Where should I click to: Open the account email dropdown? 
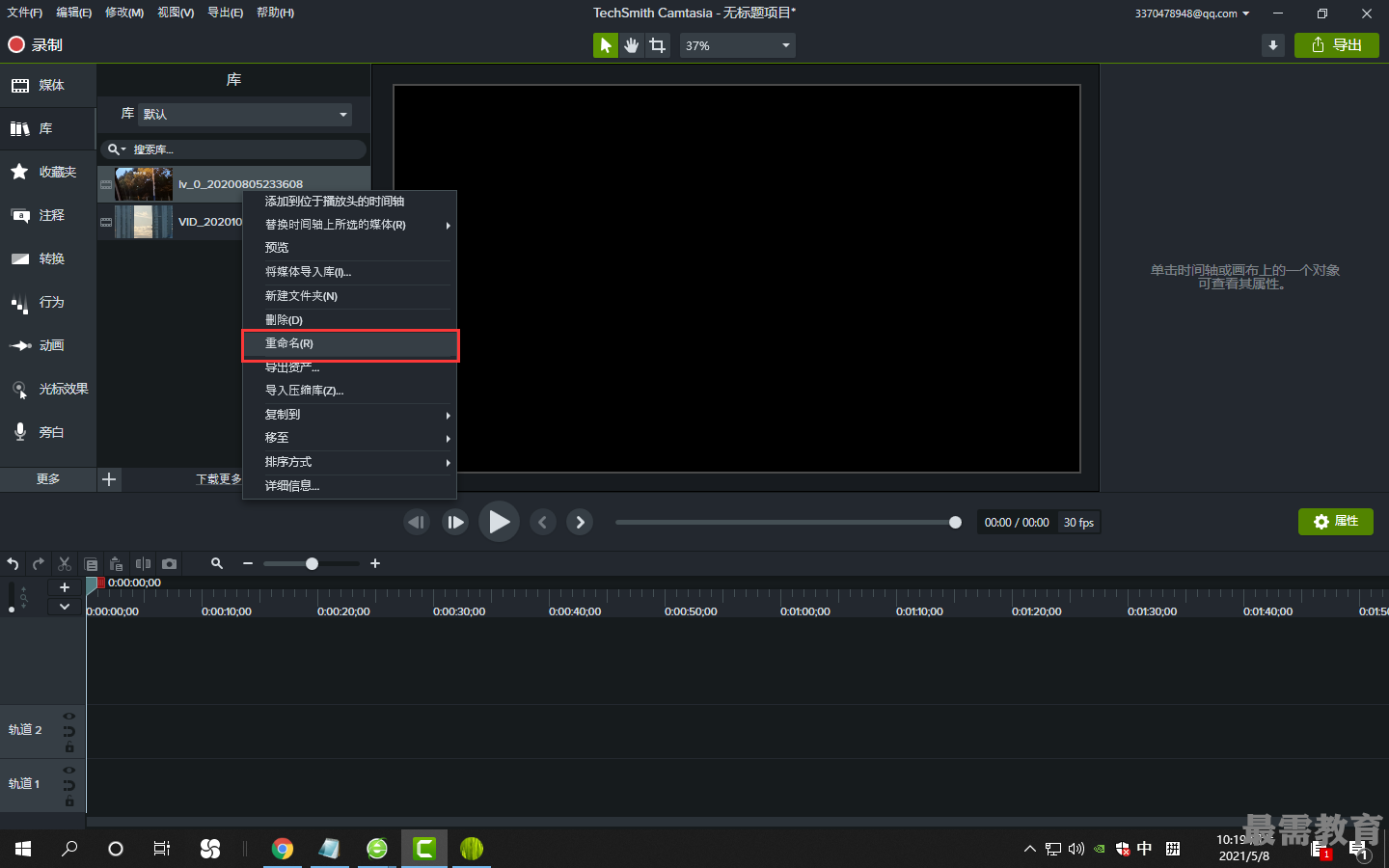coord(1192,14)
